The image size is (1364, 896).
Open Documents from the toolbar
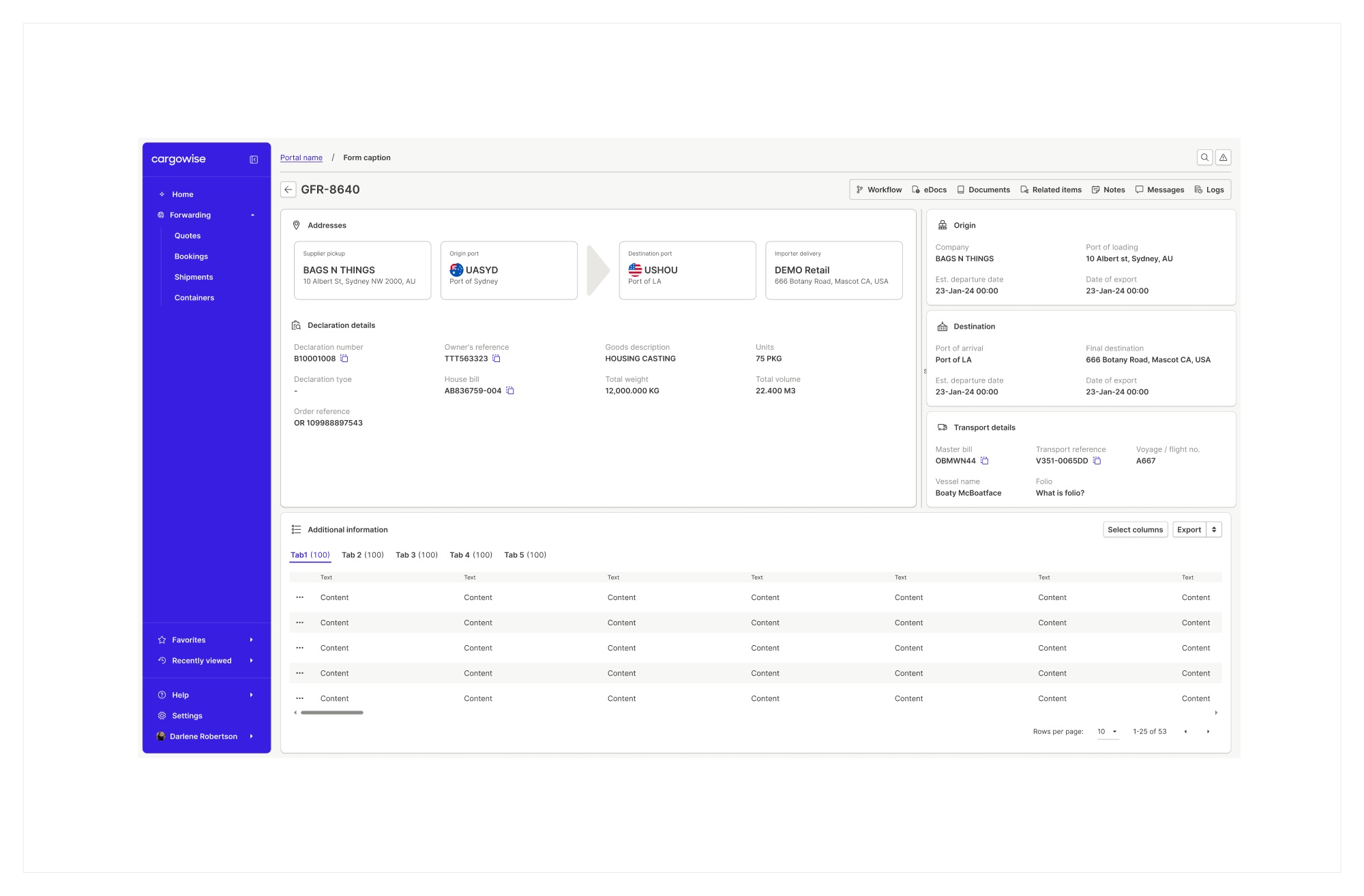coord(983,190)
